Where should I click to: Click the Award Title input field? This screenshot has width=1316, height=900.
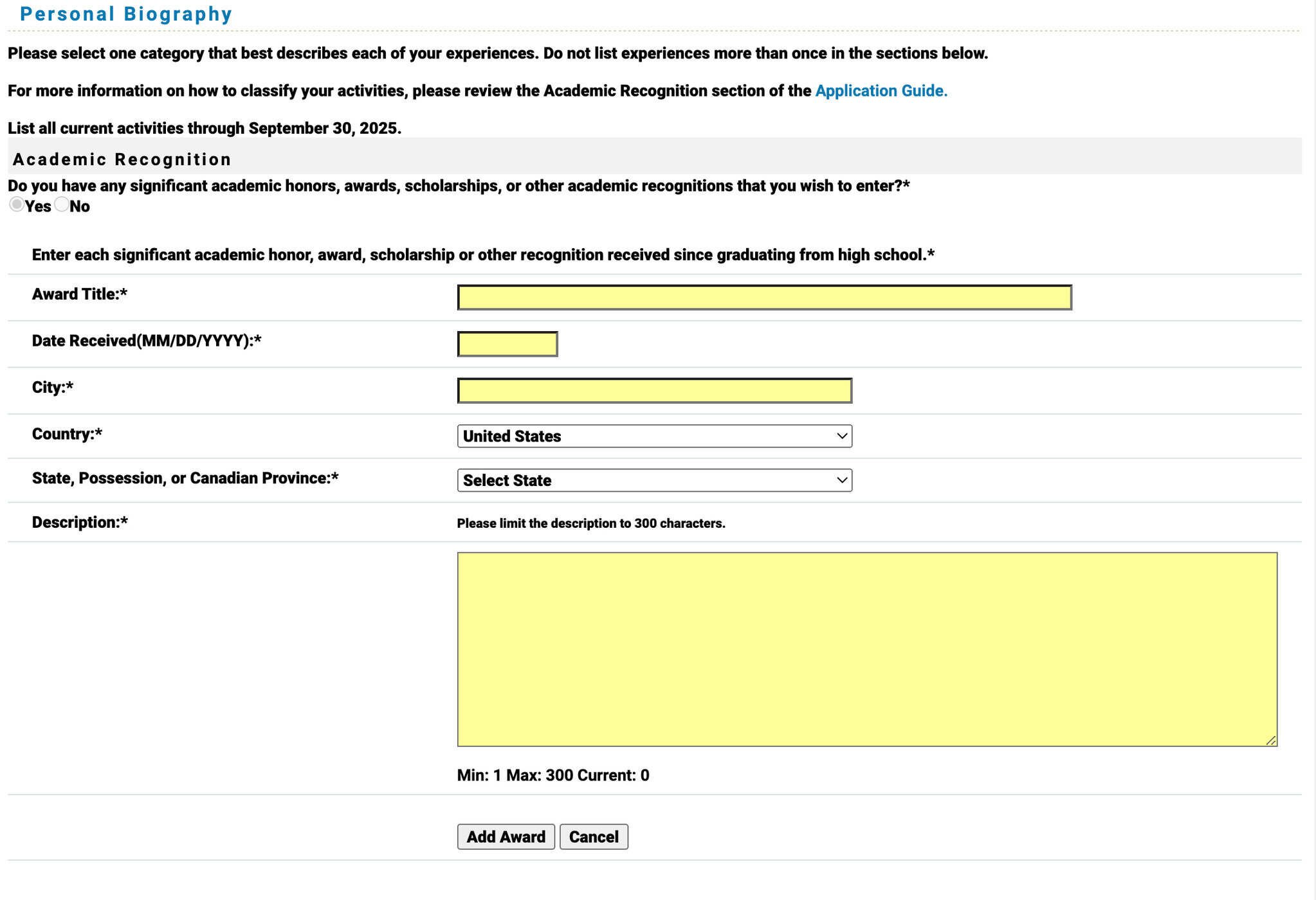[763, 296]
